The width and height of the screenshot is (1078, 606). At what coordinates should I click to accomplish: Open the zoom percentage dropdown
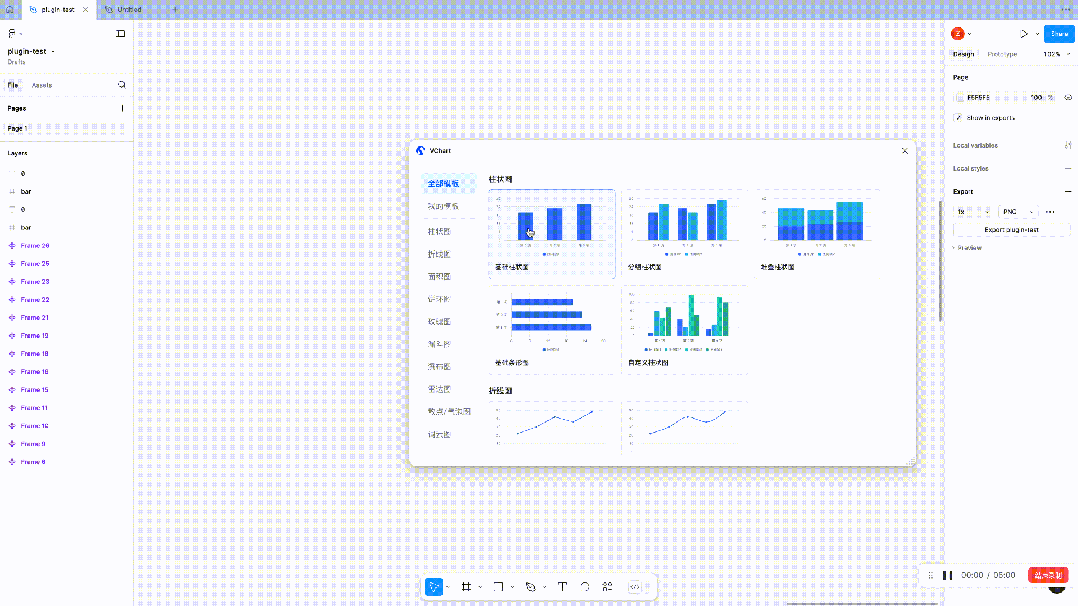coord(1056,54)
